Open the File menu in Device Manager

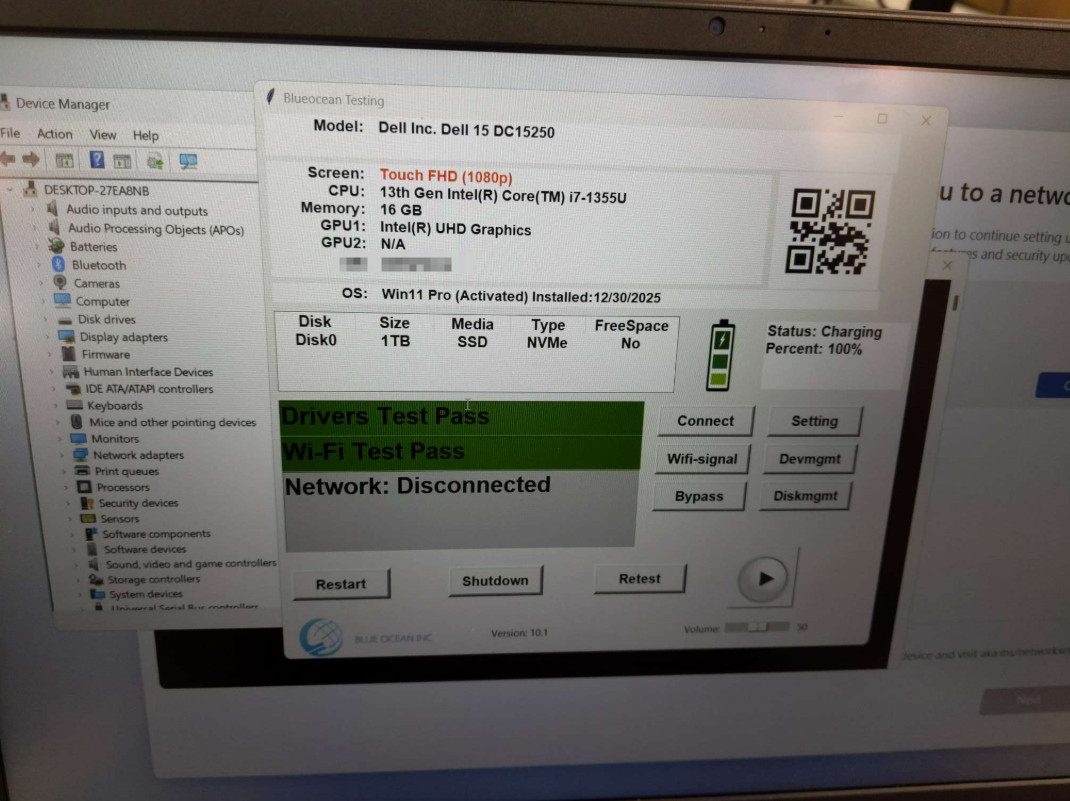coord(10,132)
